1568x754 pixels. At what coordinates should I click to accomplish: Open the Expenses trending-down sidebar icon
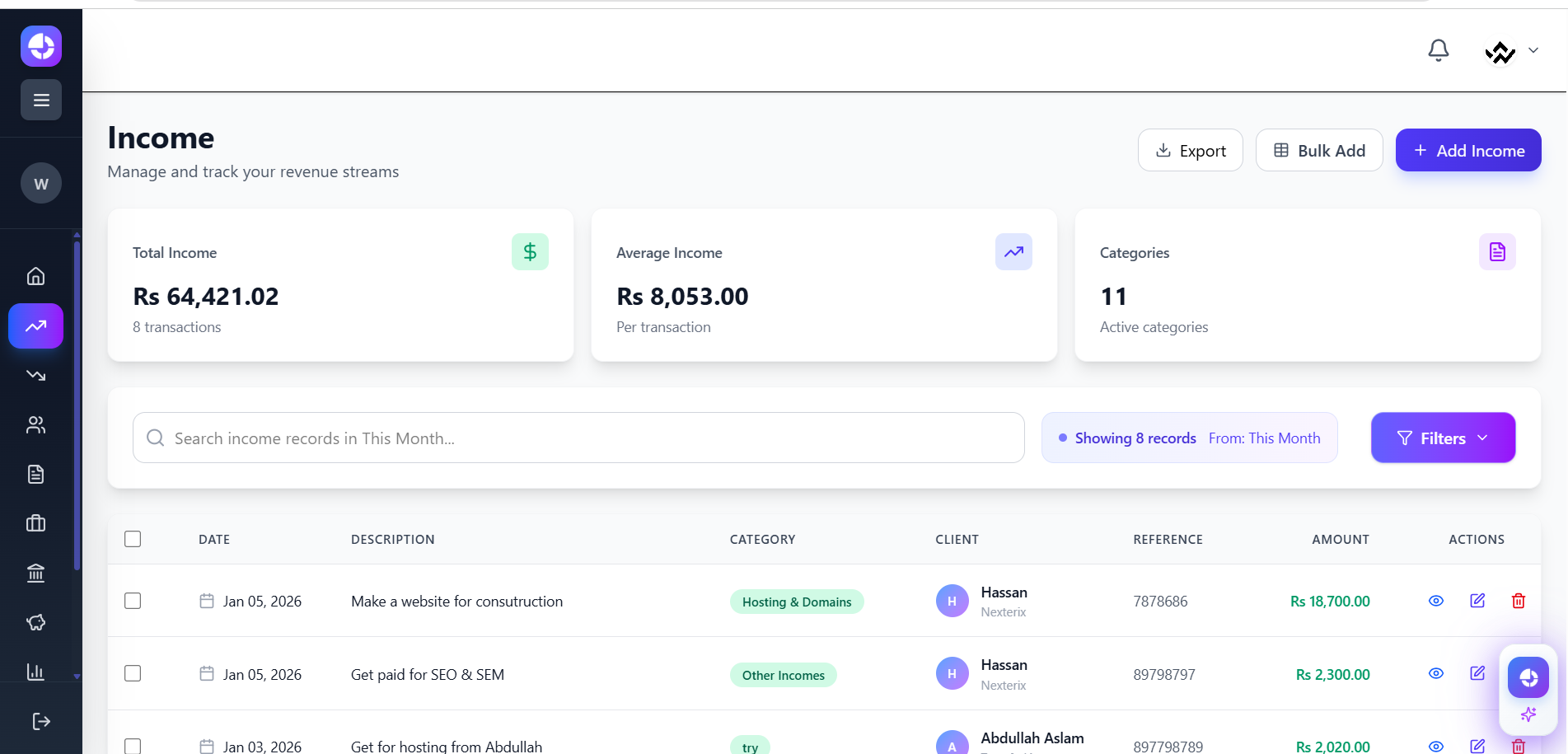(35, 376)
